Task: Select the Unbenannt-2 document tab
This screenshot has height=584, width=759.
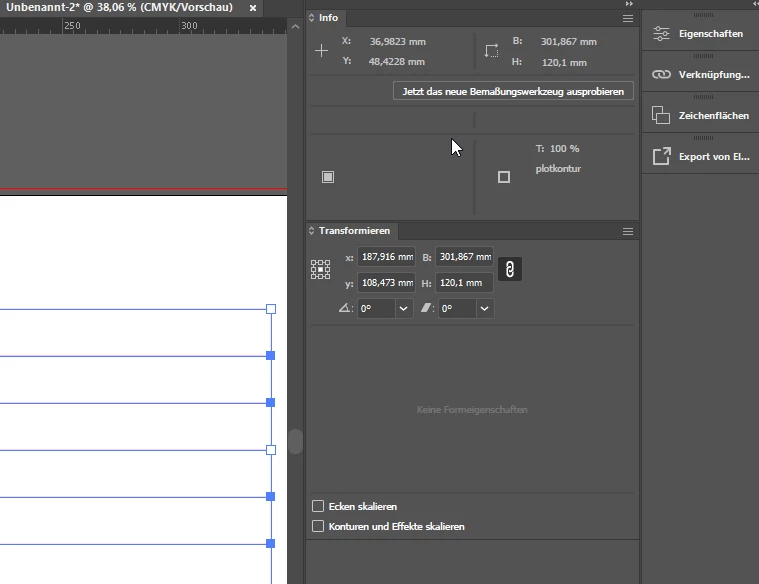Action: [x=119, y=8]
